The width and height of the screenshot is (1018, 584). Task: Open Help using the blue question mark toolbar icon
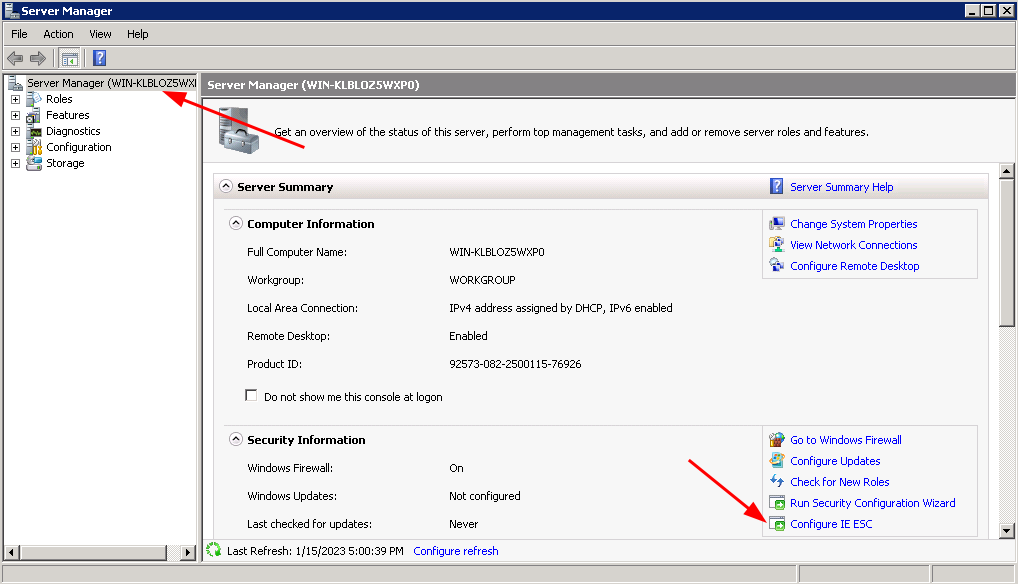pyautogui.click(x=98, y=57)
